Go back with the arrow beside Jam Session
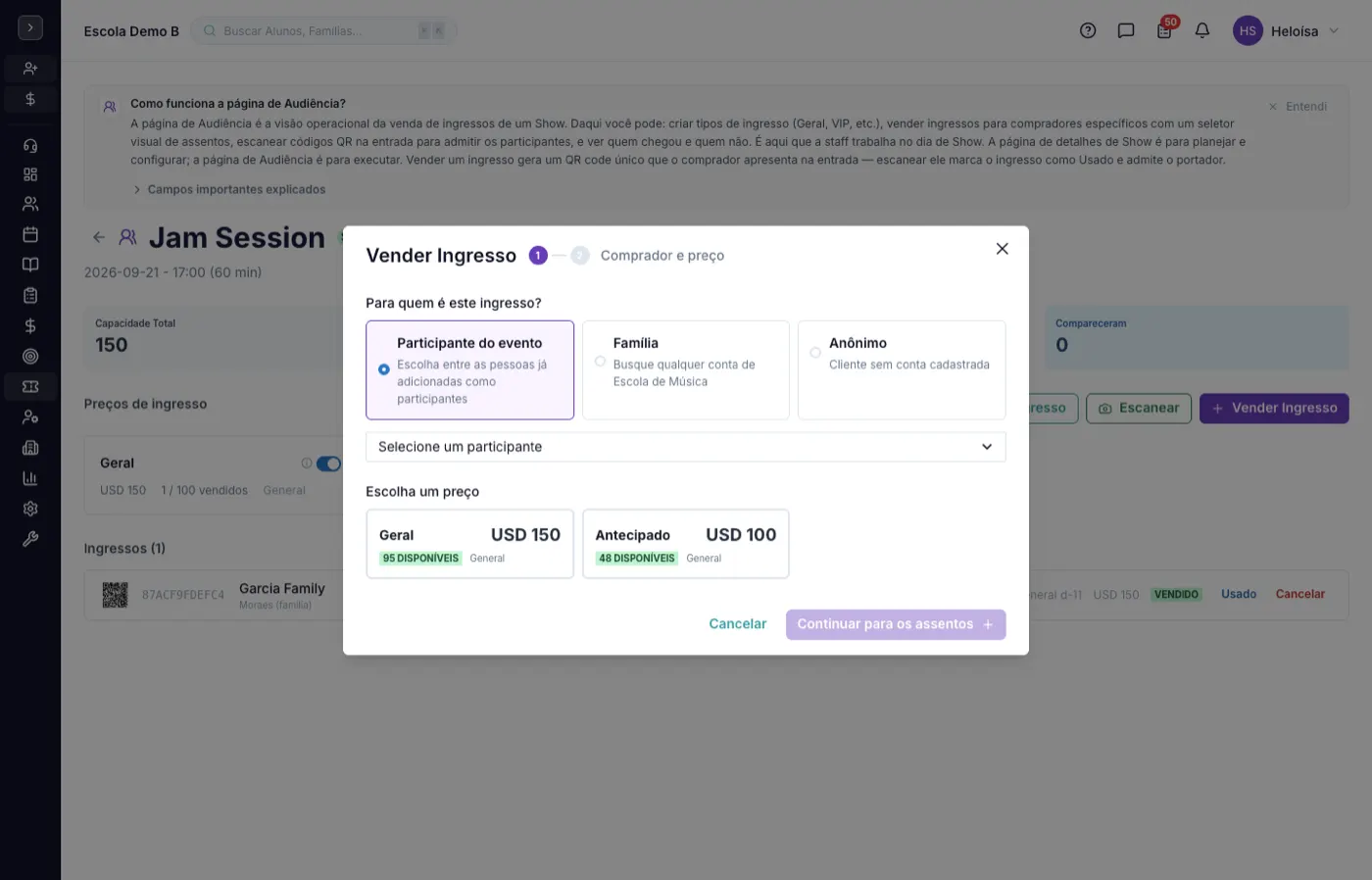 point(99,237)
